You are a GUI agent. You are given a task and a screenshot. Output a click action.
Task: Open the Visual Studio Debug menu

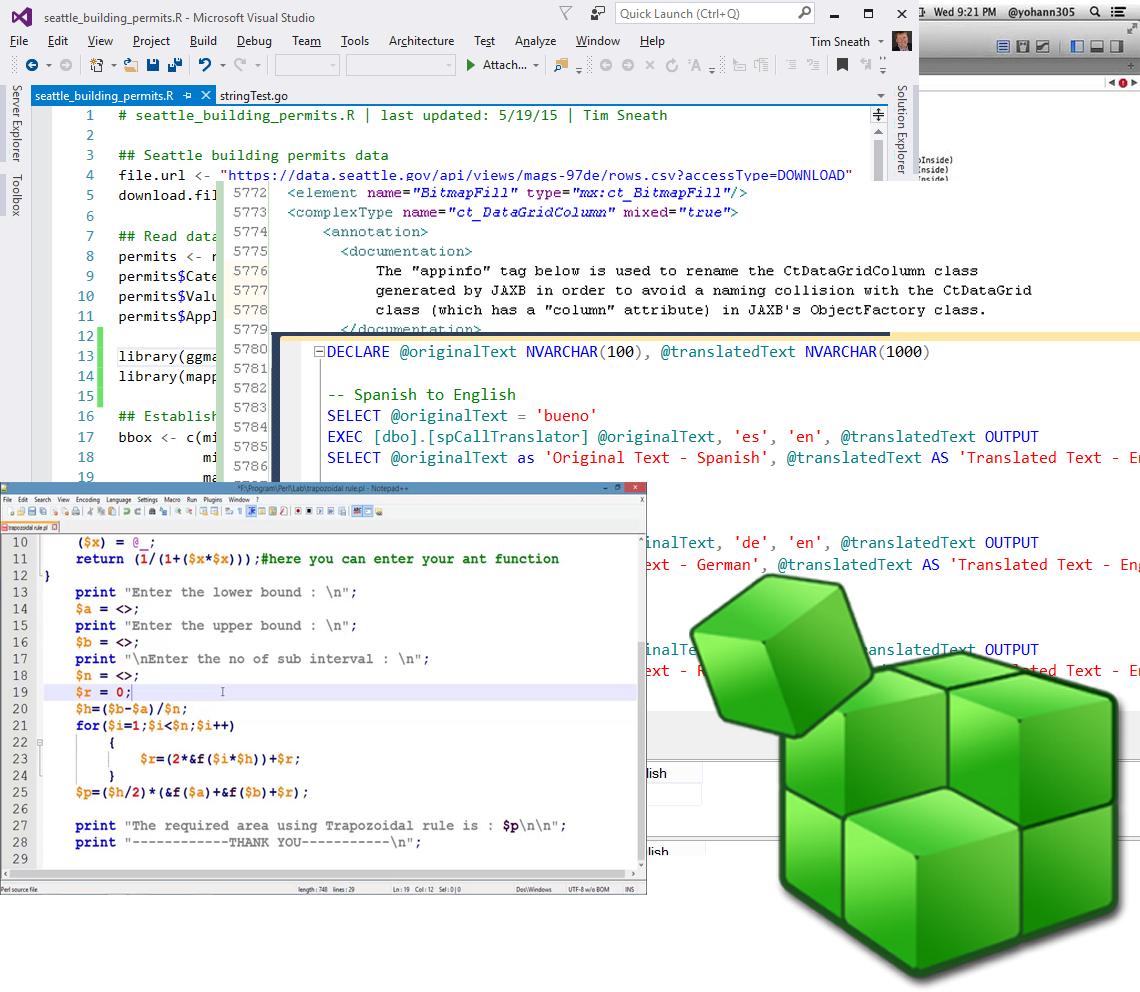point(254,41)
